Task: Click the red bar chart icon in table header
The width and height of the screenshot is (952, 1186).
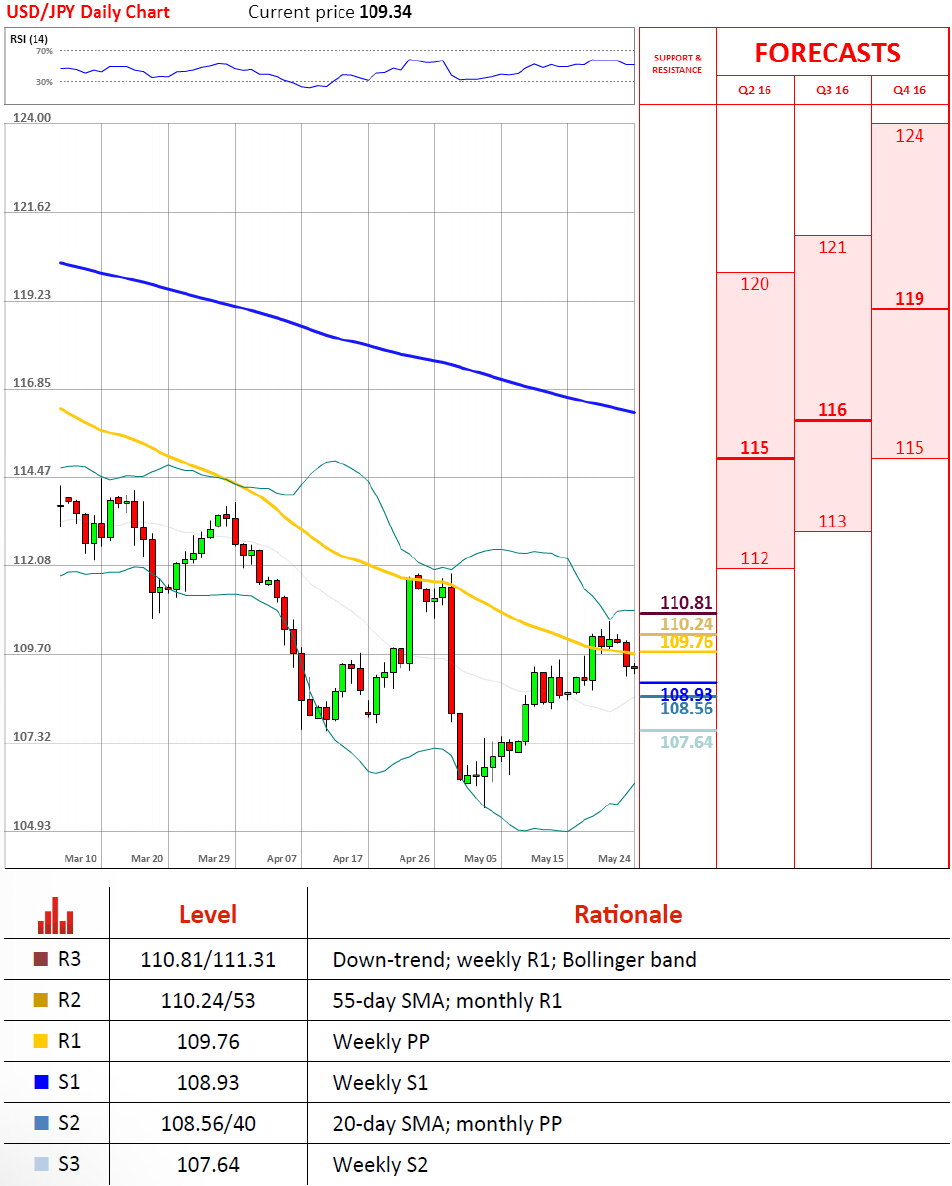Action: [x=55, y=914]
